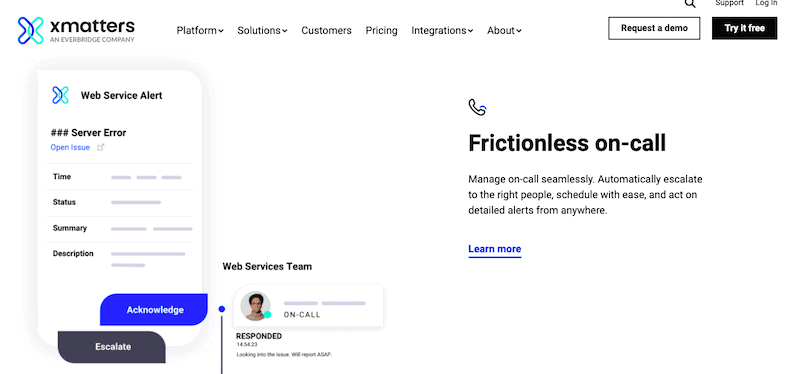Click the Request a demo button
800x374 pixels.
(x=654, y=28)
